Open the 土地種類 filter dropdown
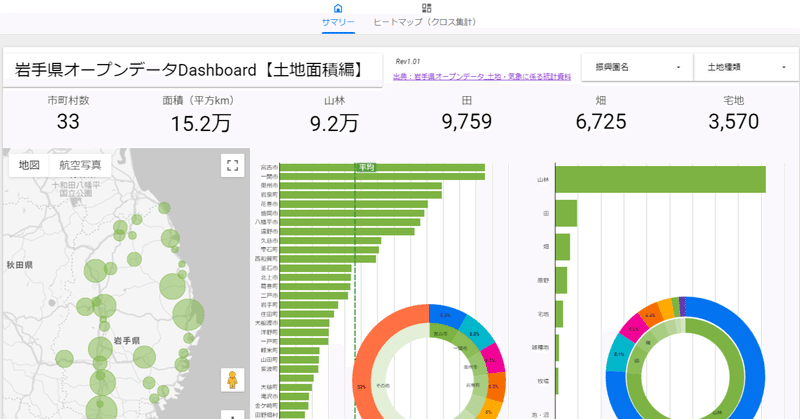Viewport: 800px width, 419px height. [746, 67]
